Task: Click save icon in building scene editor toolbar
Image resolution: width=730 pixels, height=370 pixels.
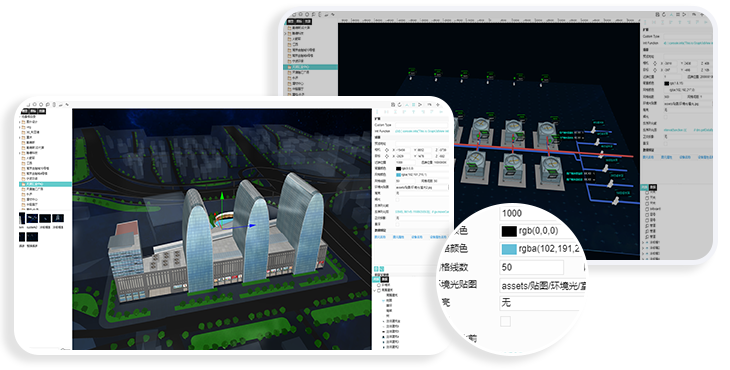Action: 393,105
